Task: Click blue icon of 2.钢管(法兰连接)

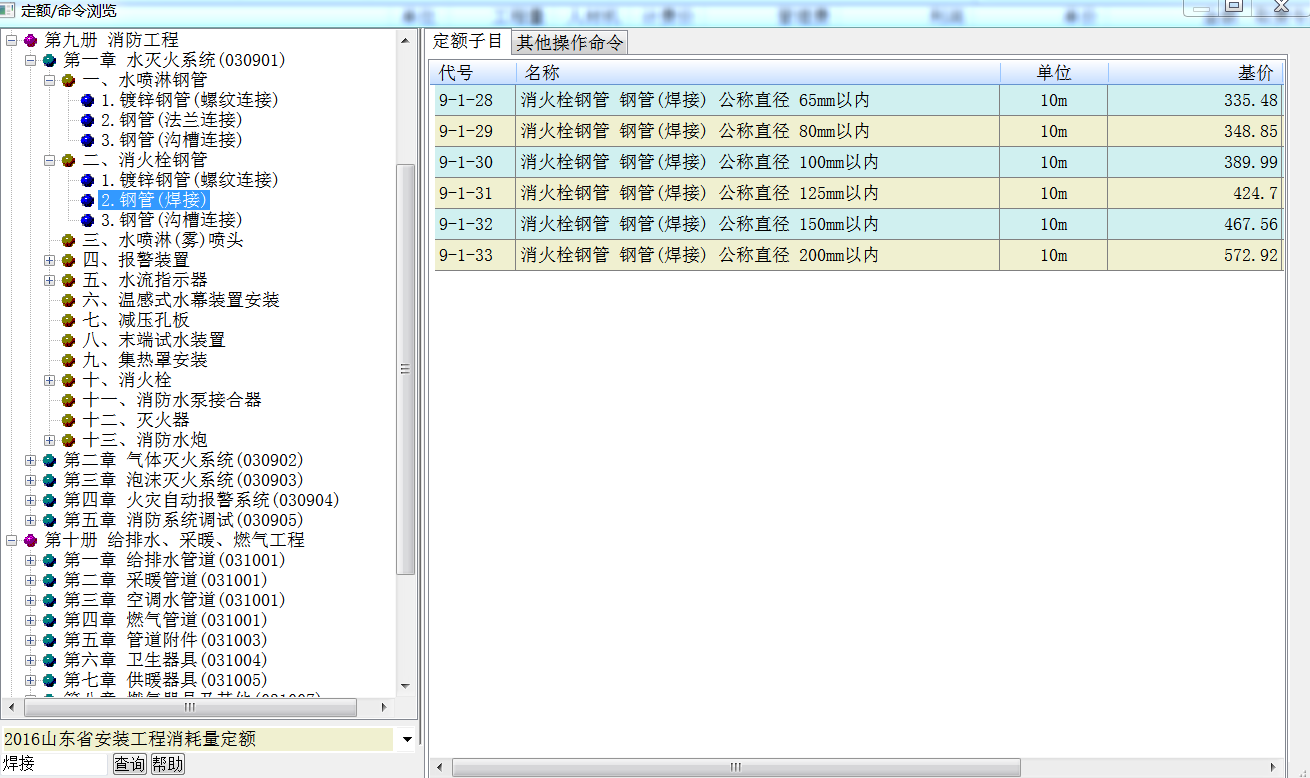Action: [x=87, y=121]
